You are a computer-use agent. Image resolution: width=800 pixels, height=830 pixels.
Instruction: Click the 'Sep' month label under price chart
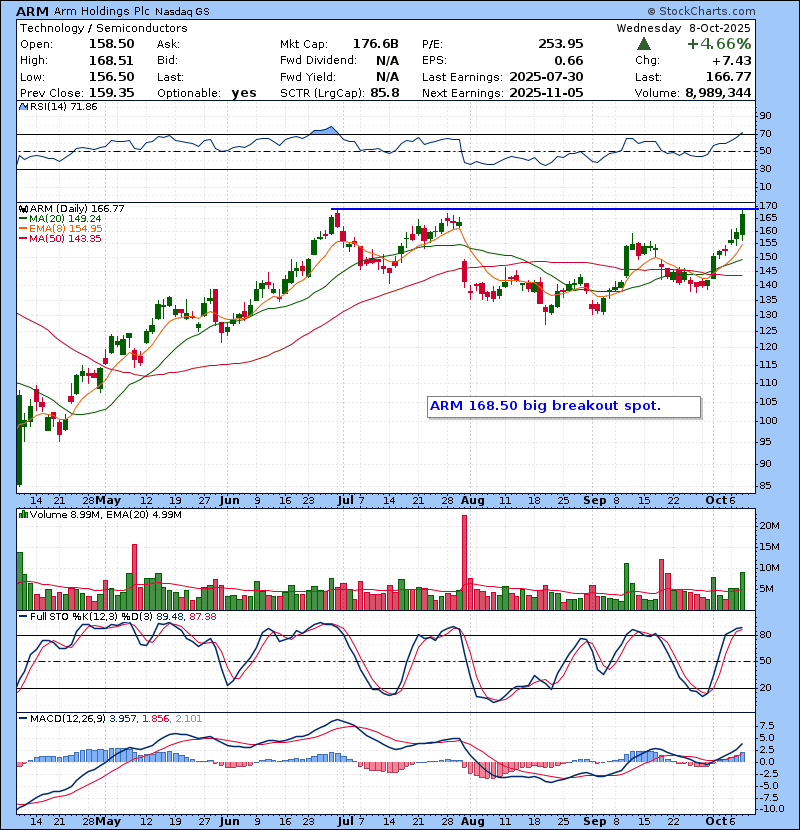595,500
